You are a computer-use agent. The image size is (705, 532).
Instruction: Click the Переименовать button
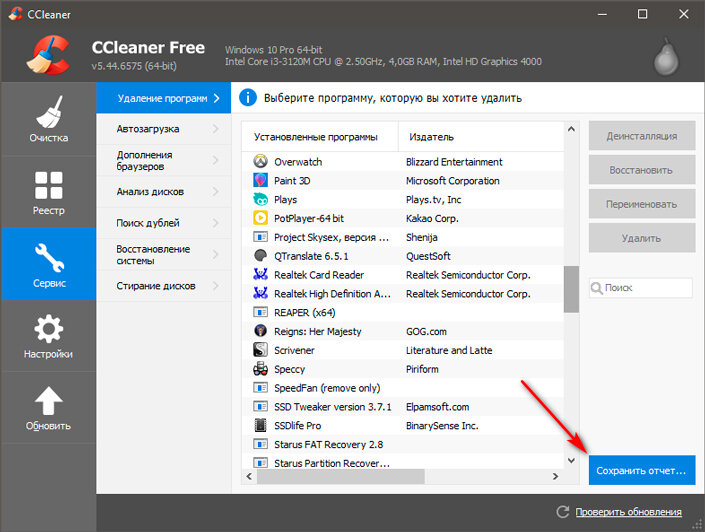(x=642, y=204)
